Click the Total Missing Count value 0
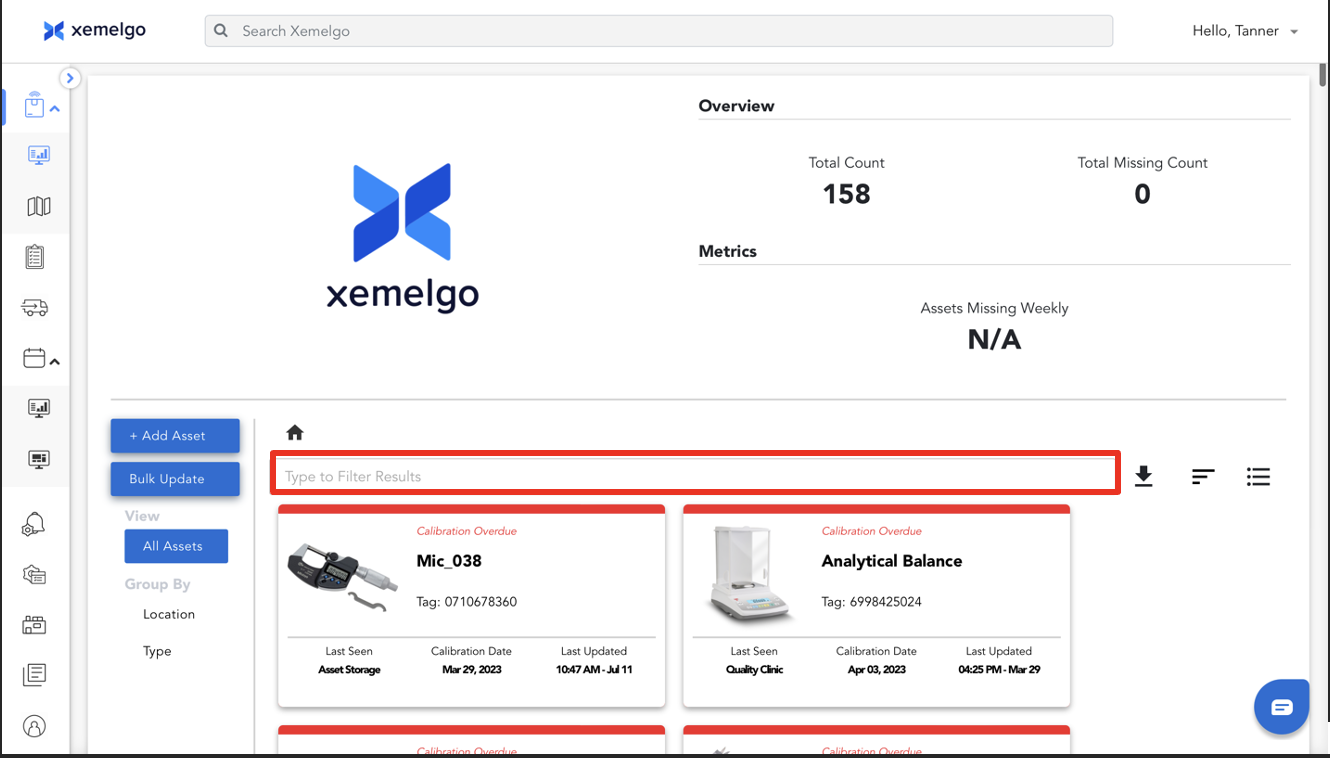This screenshot has height=758, width=1330. (x=1142, y=194)
